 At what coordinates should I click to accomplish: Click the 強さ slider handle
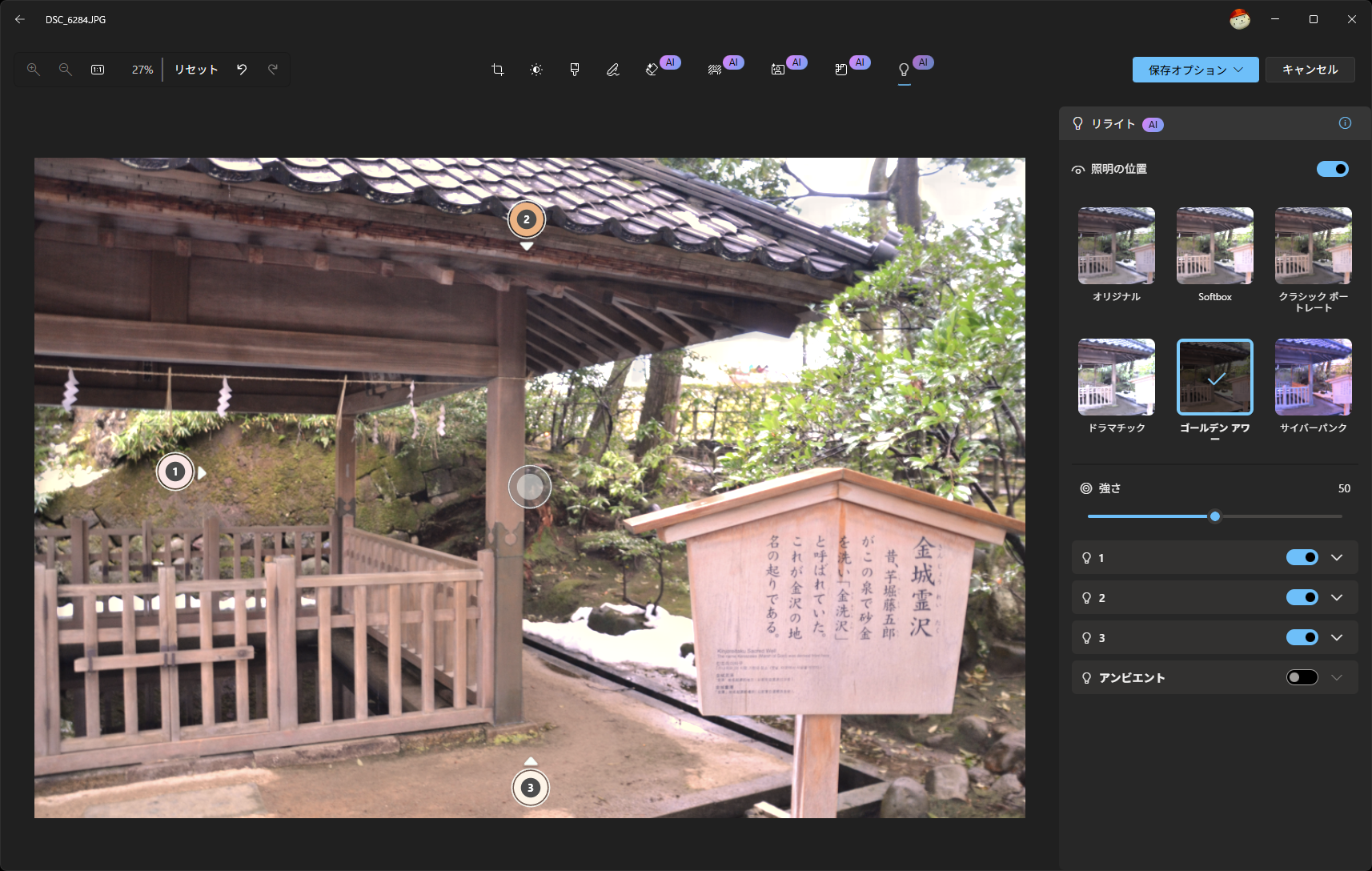point(1215,516)
